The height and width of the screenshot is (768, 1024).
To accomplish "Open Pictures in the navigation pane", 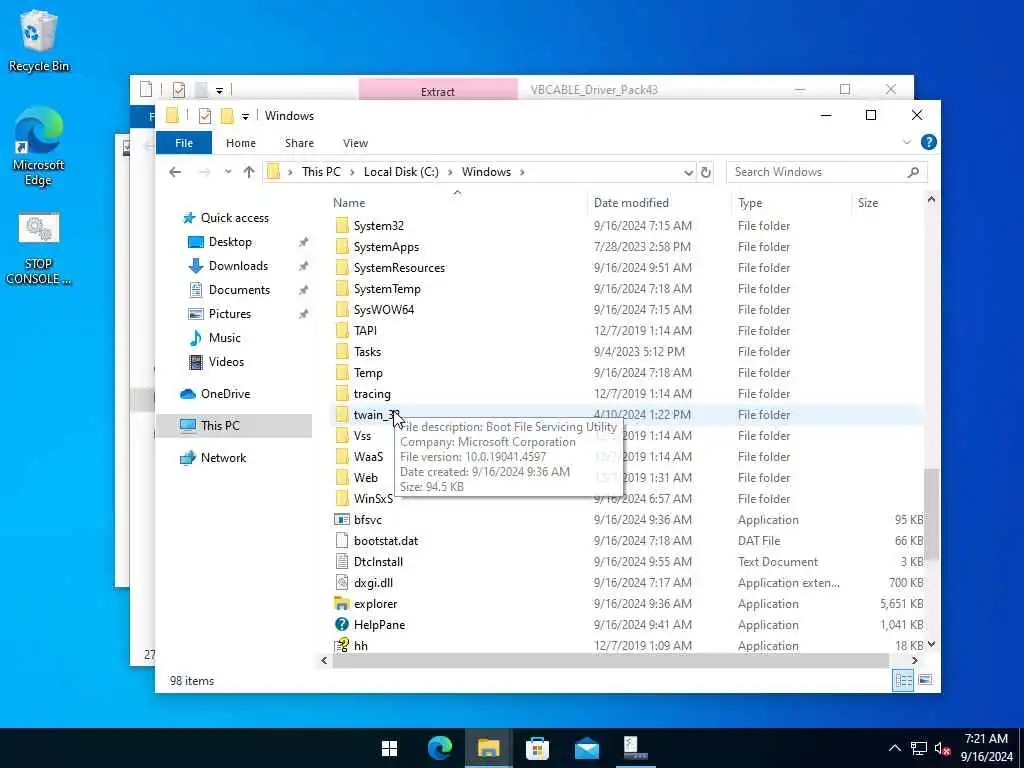I will [x=229, y=314].
